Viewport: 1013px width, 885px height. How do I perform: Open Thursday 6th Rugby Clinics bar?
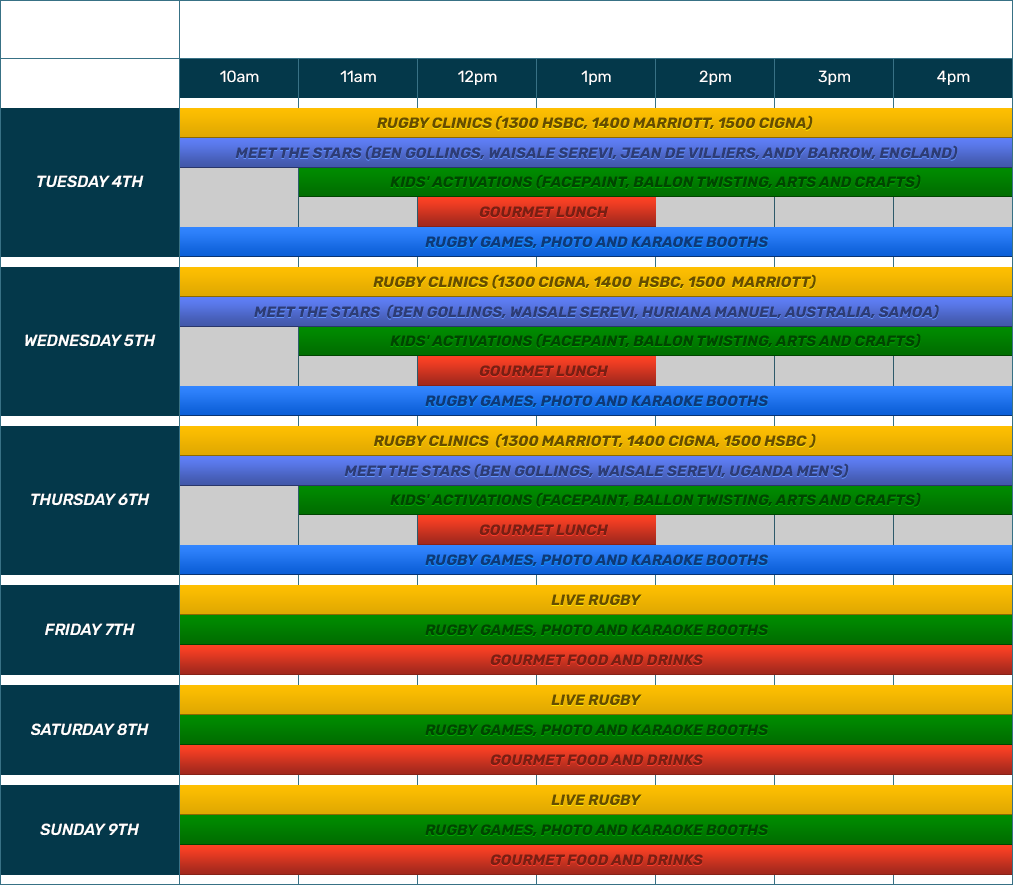click(595, 441)
